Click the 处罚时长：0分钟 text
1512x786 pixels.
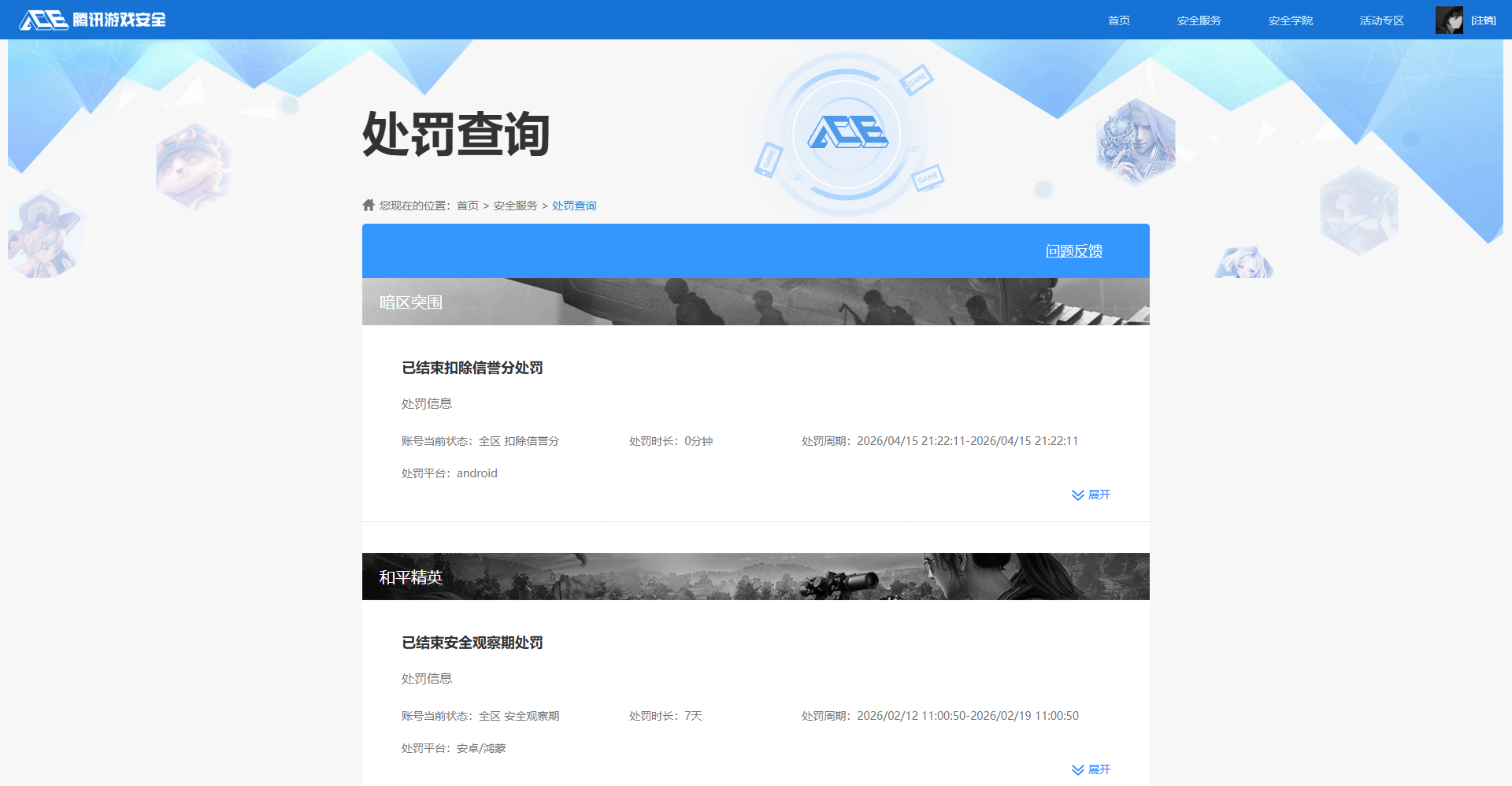coord(671,441)
